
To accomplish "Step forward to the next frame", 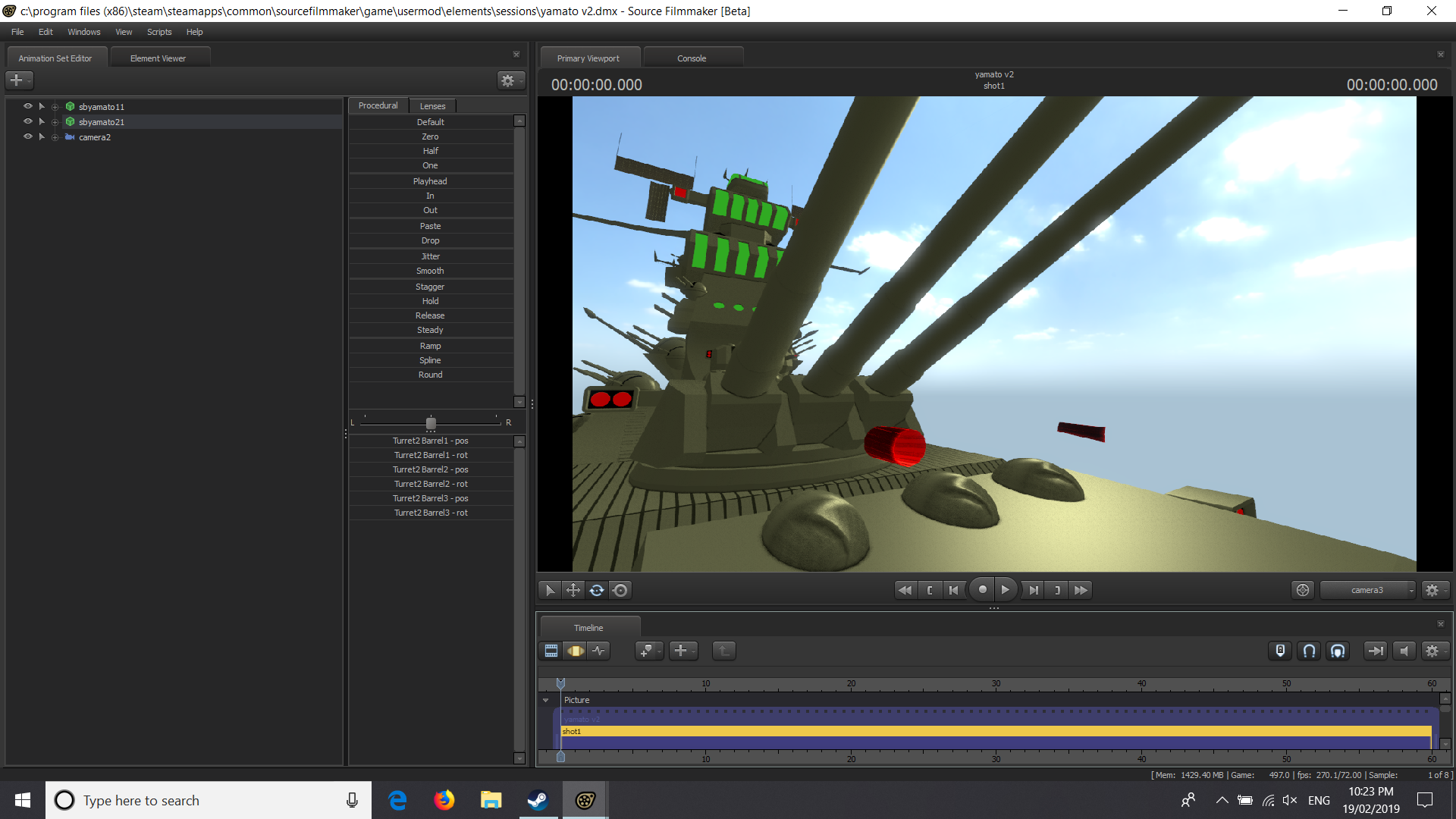I will point(1034,590).
